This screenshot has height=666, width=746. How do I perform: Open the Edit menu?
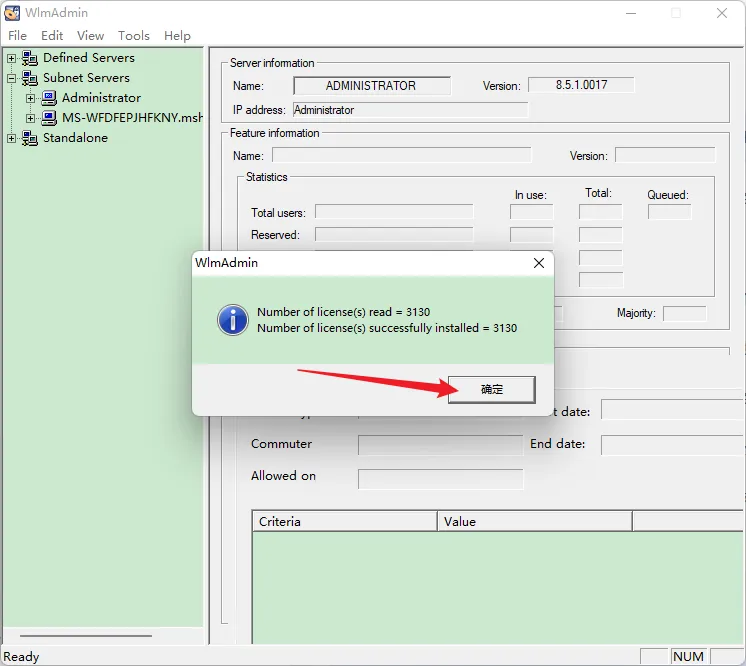pyautogui.click(x=52, y=36)
